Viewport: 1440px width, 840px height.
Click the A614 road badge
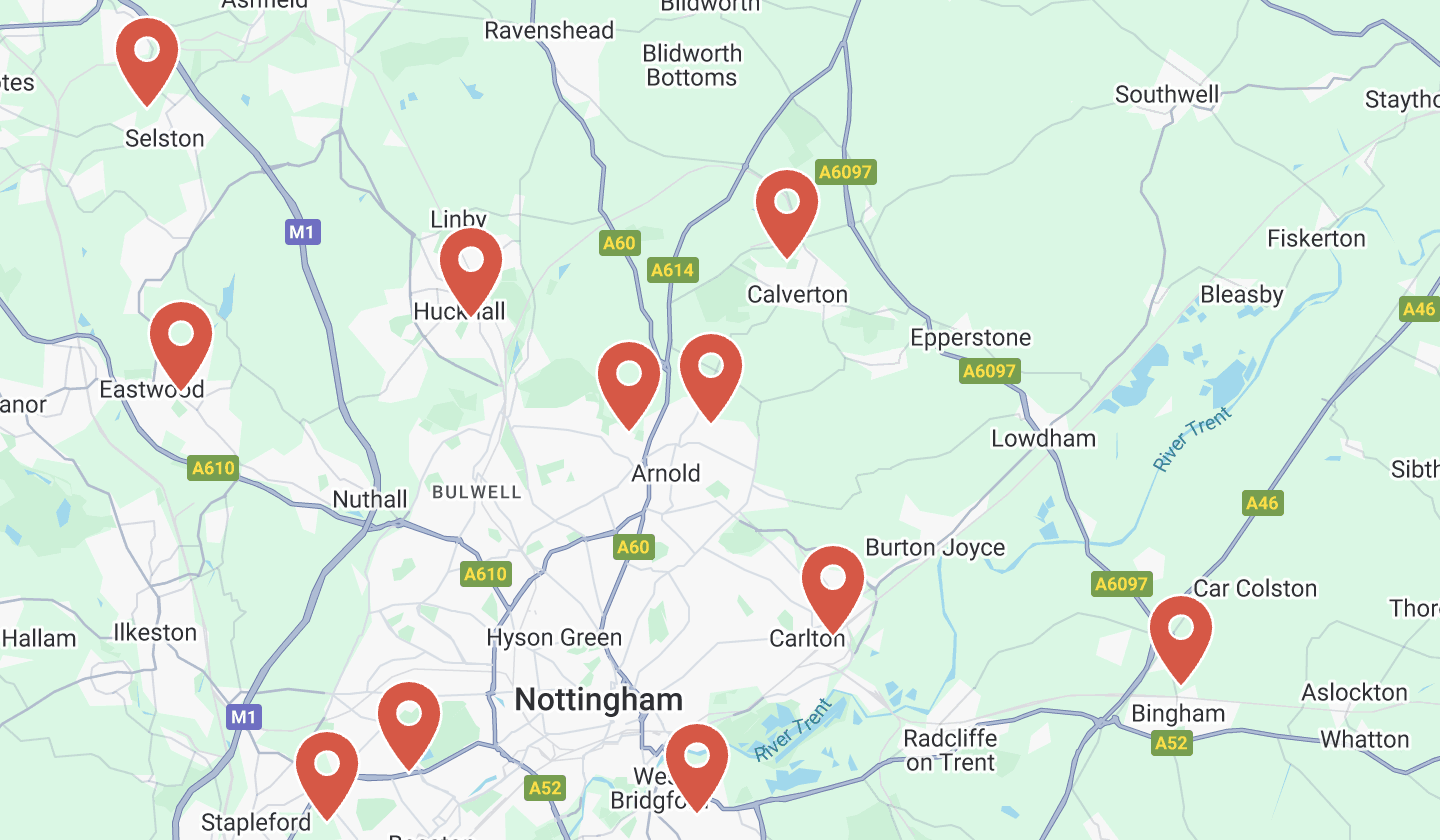coord(672,270)
